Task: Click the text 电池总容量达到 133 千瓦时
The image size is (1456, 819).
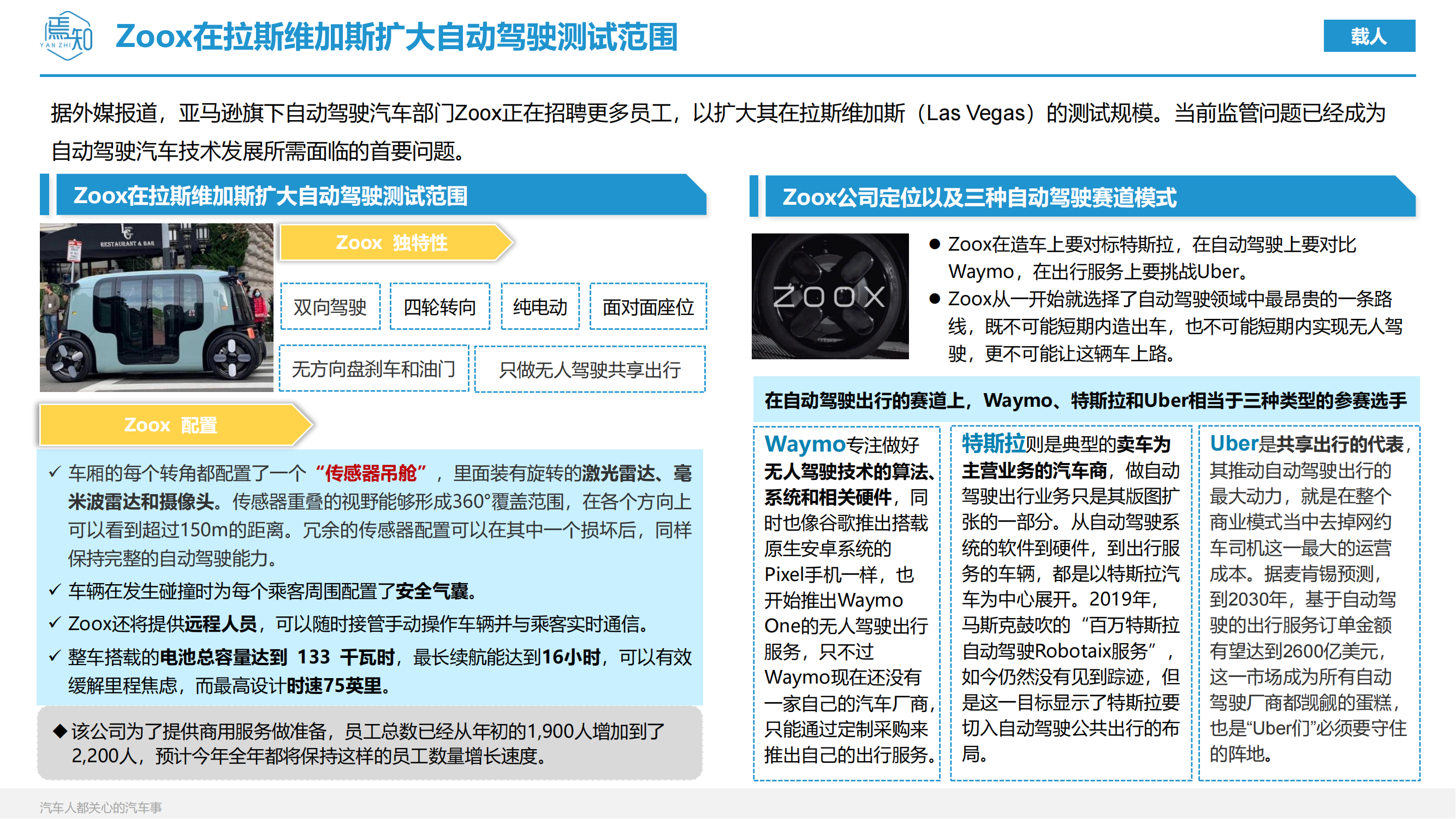Action: click(x=277, y=657)
